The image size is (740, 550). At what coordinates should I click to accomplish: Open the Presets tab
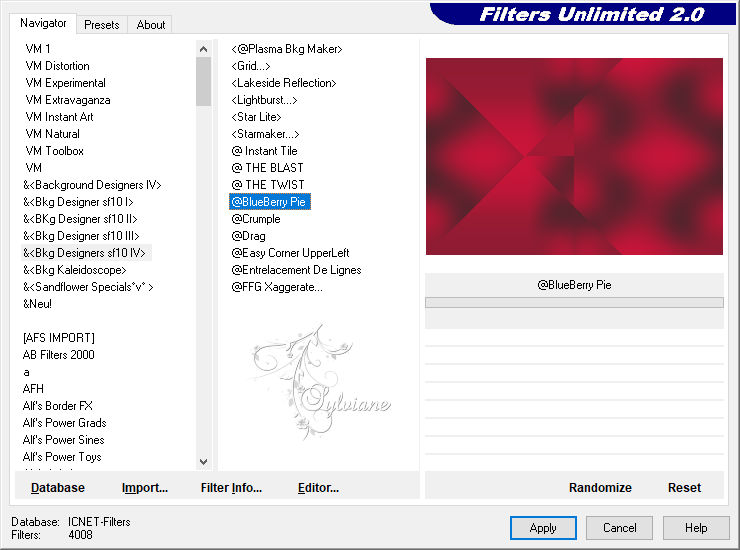tap(101, 25)
